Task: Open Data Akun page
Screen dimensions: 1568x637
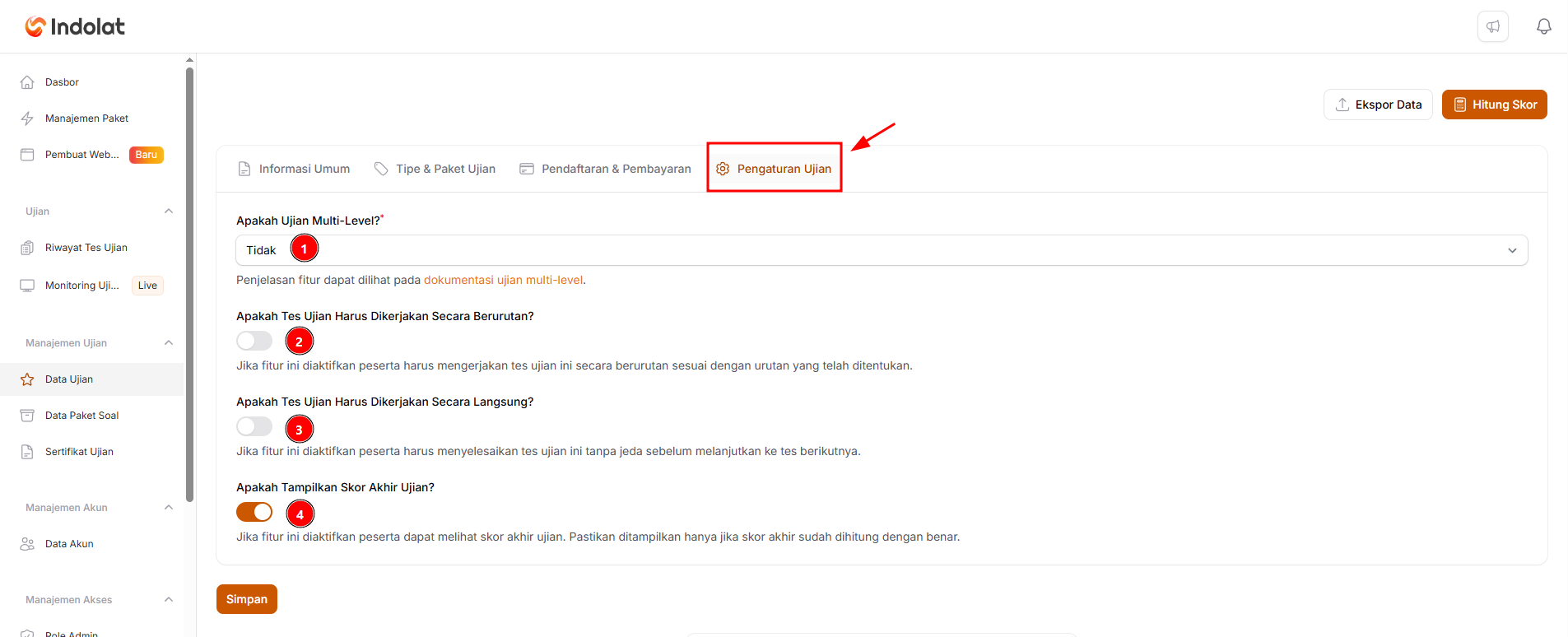Action: point(92,544)
